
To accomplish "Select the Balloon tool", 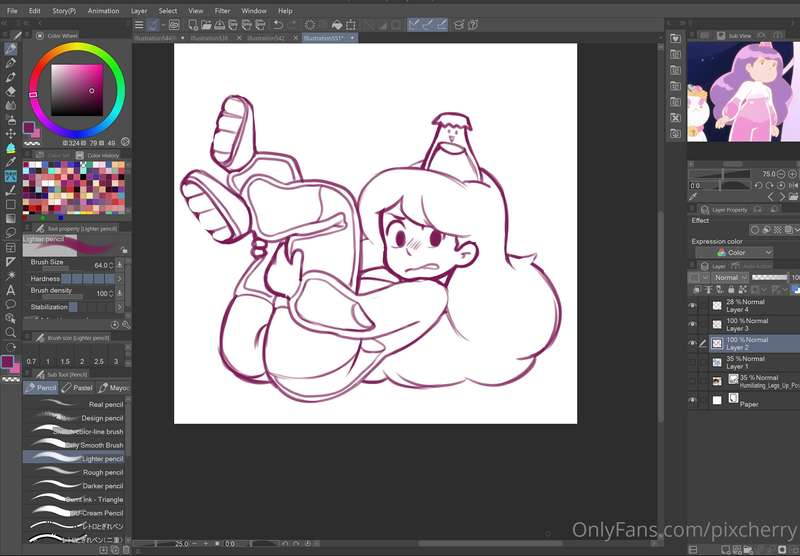I will click(10, 305).
